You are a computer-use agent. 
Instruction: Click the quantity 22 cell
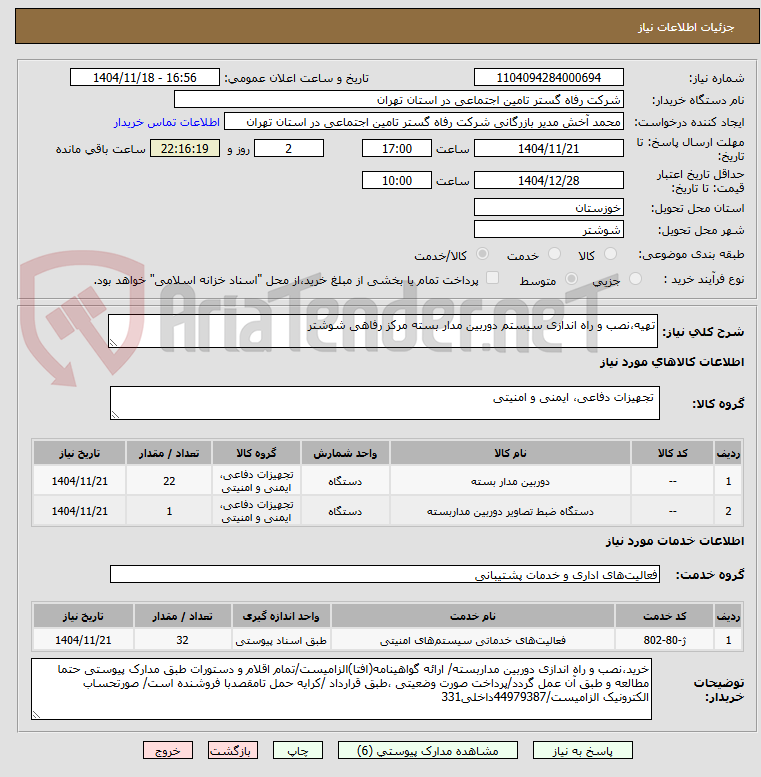[x=169, y=481]
